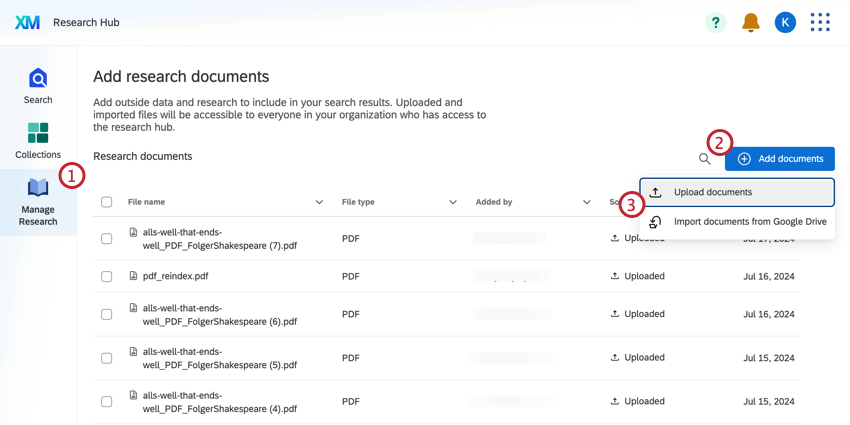
Task: Toggle the select-all documents checkbox
Action: coord(107,202)
